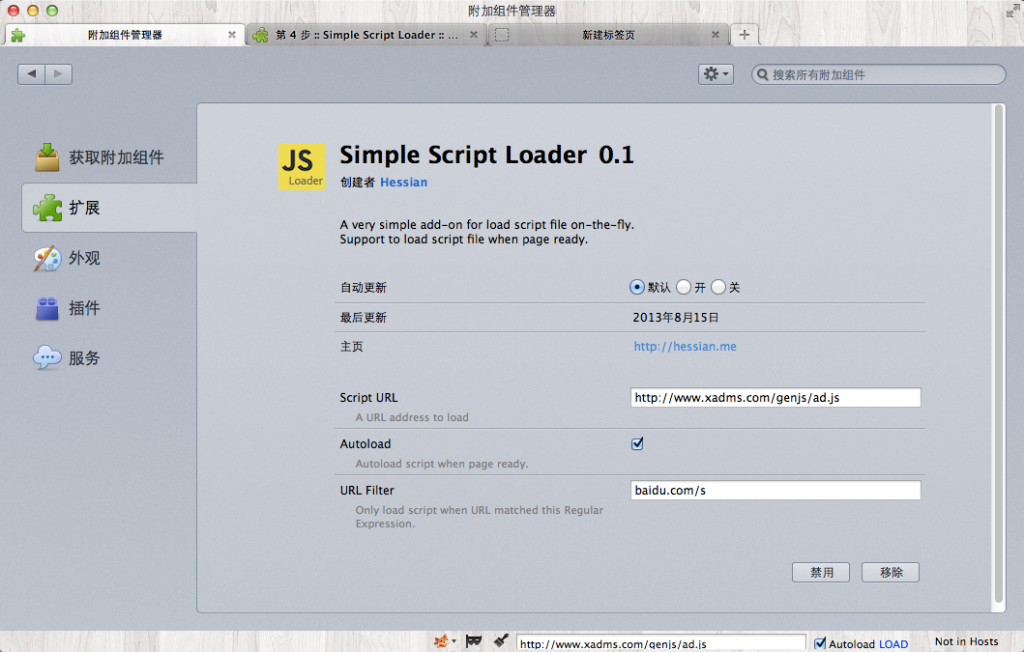Viewport: 1024px width, 652px height.
Task: Open the 服务 services speech bubble icon
Action: point(48,358)
